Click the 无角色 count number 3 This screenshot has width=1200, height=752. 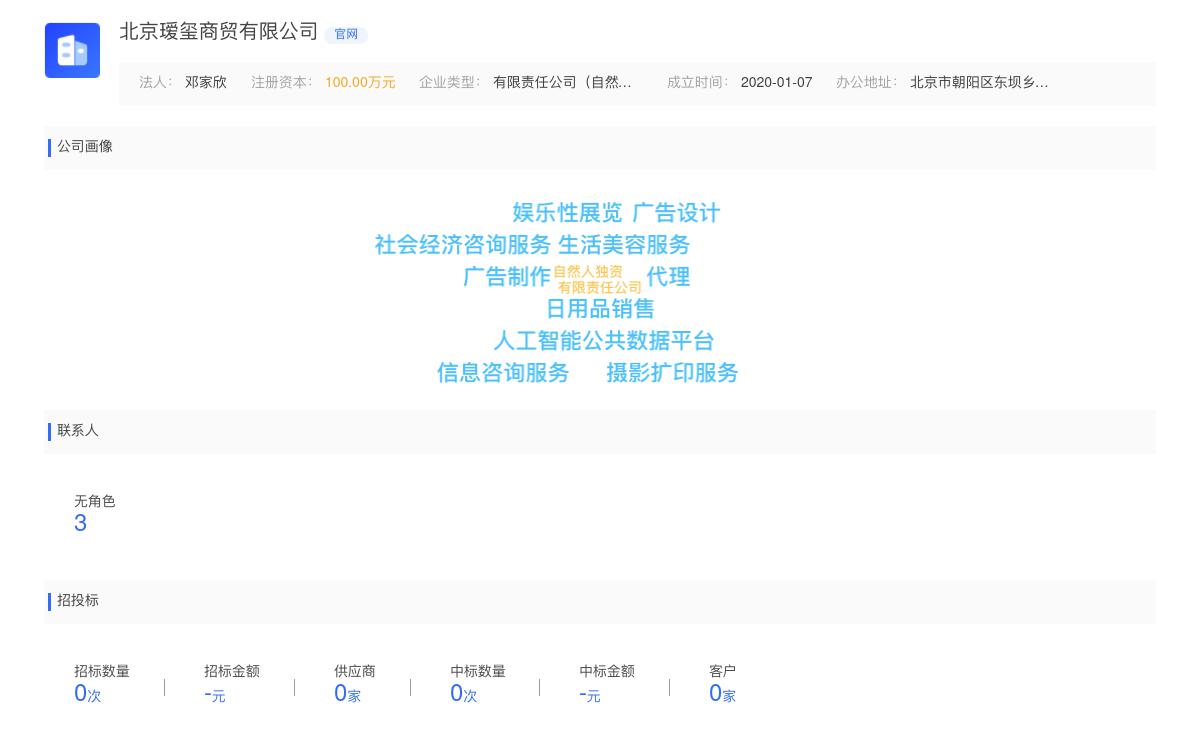pos(80,522)
